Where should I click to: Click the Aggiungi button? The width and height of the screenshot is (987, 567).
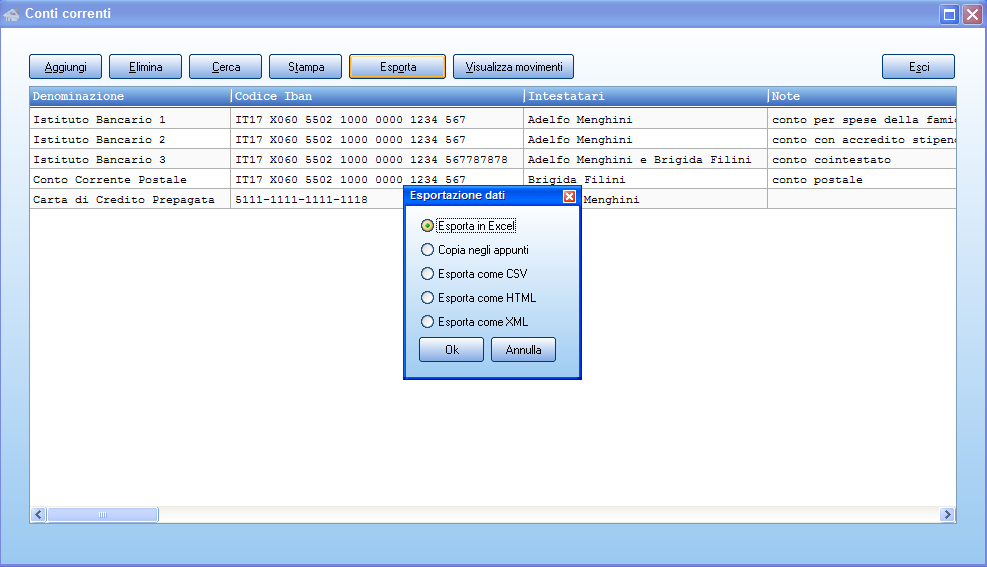pos(65,67)
